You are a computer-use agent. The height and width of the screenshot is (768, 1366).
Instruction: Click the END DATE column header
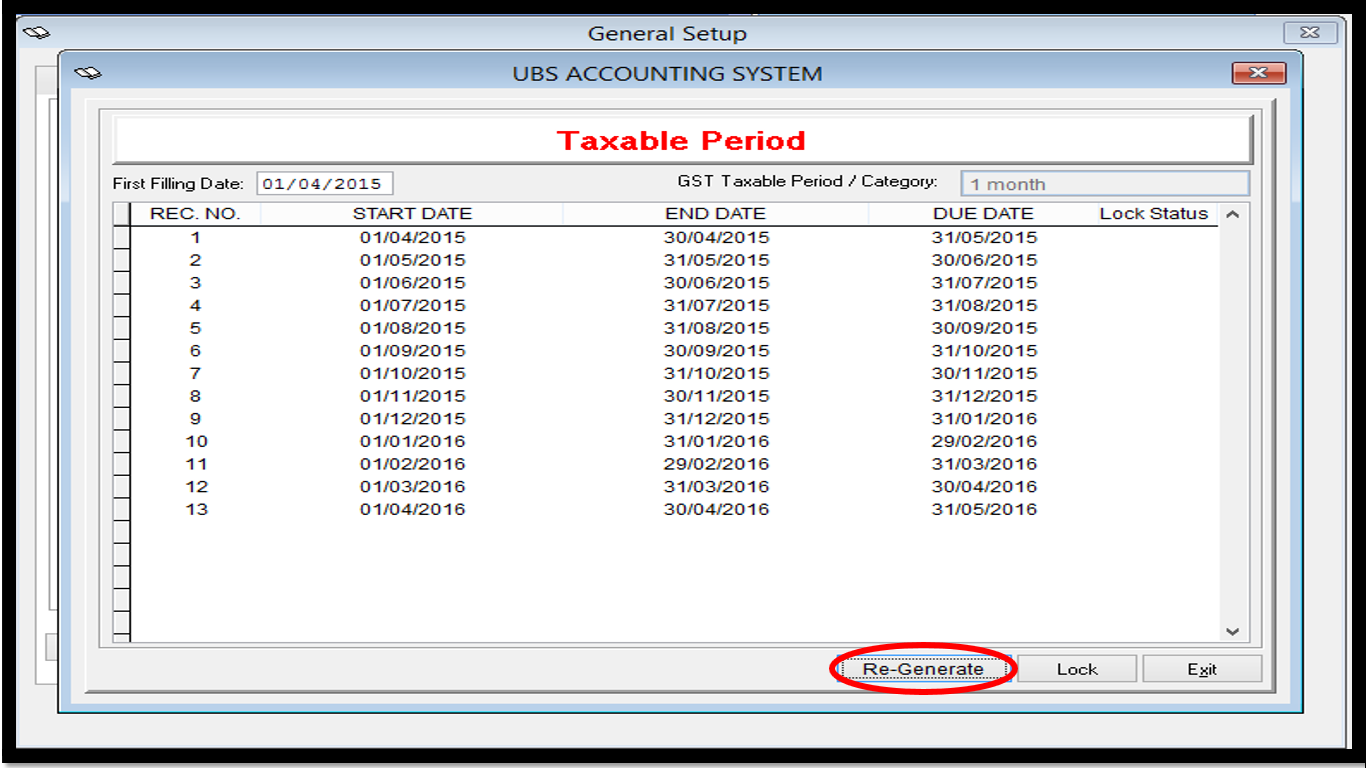715,214
